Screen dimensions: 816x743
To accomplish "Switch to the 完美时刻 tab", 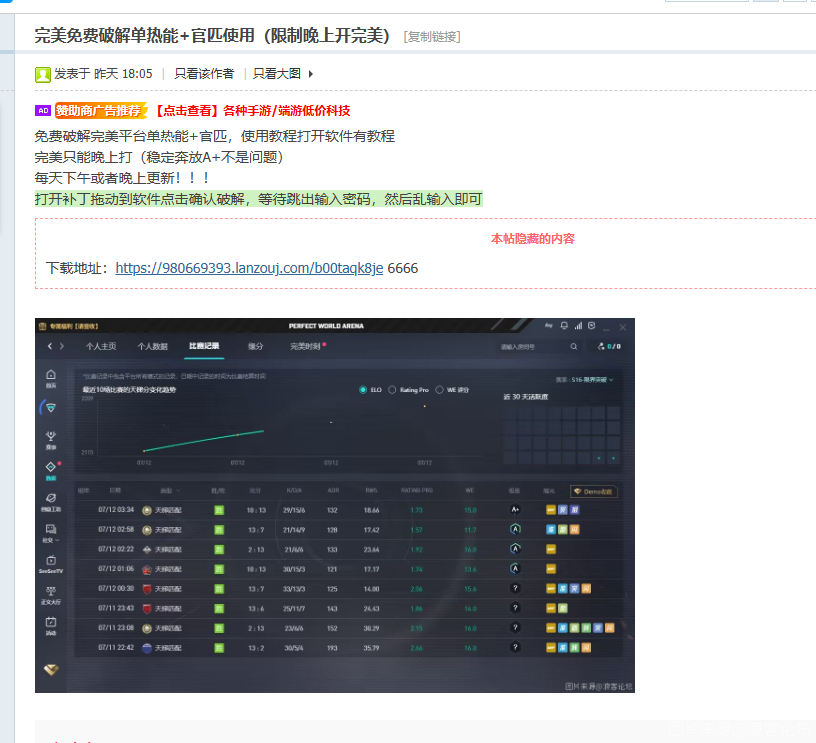I will click(x=303, y=346).
